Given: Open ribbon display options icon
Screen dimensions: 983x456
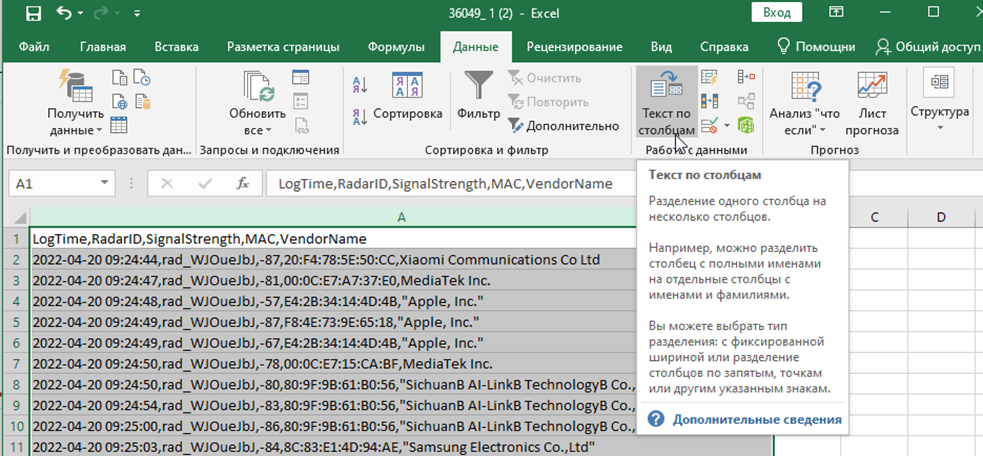Looking at the screenshot, I should [x=835, y=12].
